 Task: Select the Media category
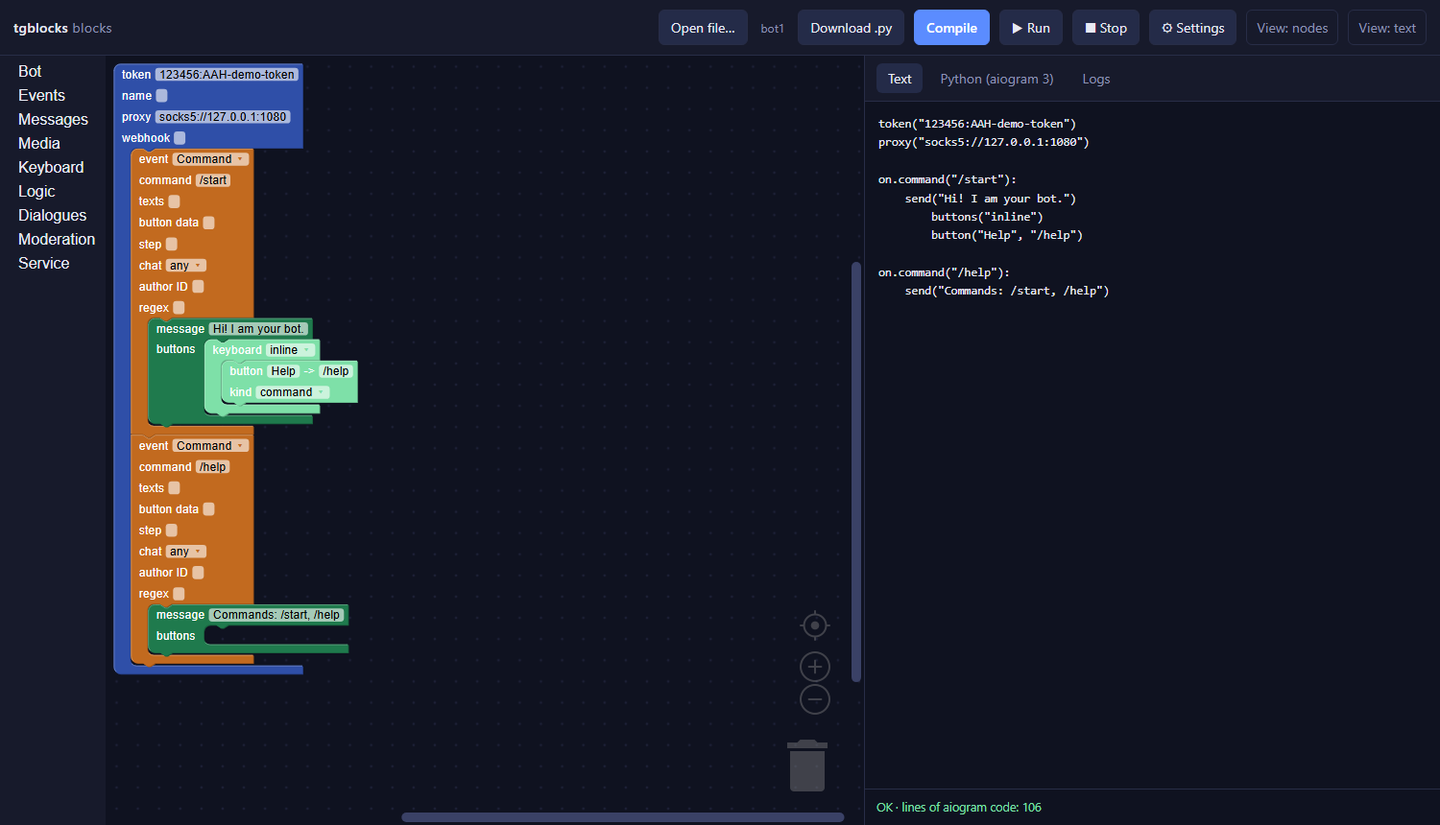click(x=39, y=143)
